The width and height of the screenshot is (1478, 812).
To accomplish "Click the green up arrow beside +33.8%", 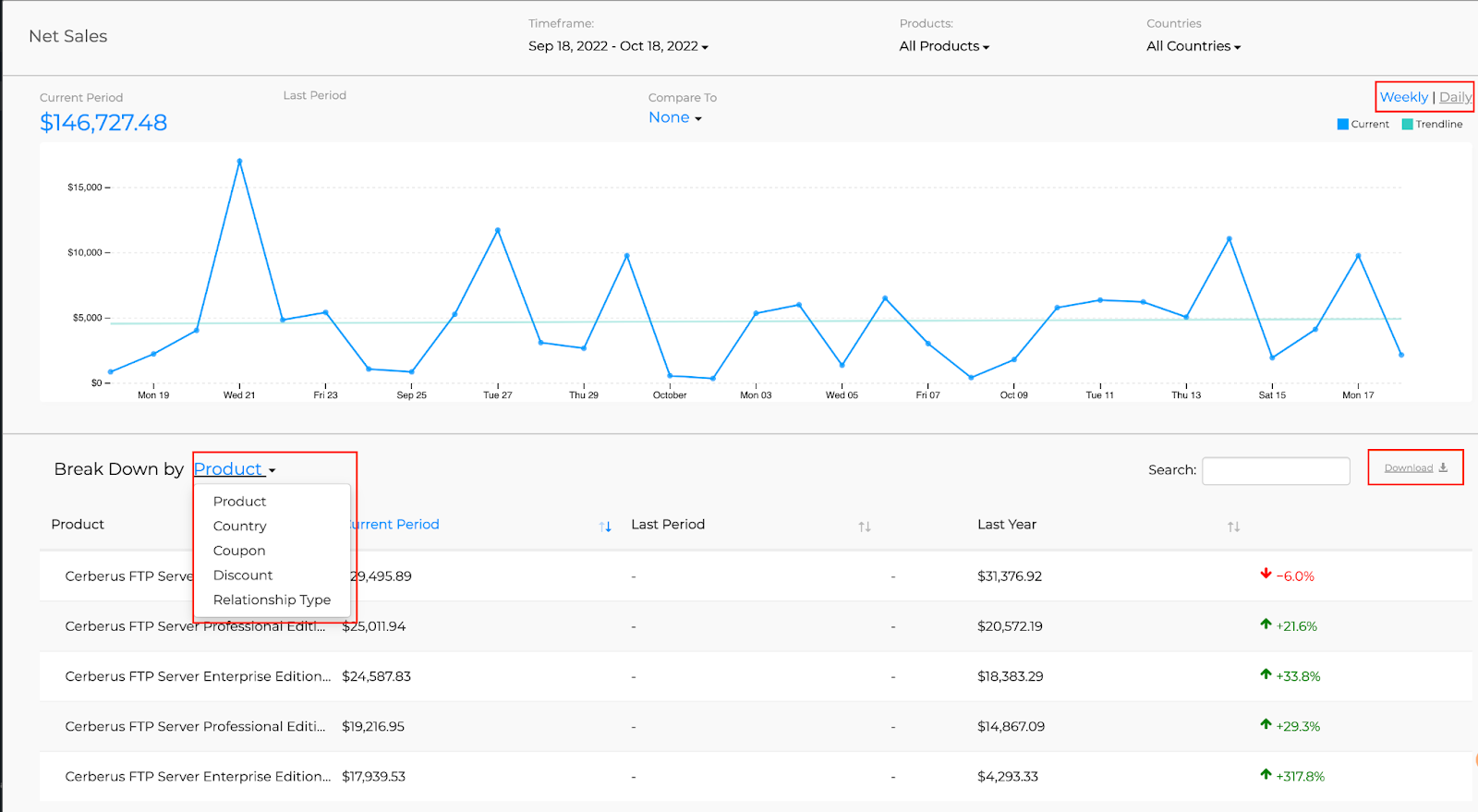I will [1266, 673].
